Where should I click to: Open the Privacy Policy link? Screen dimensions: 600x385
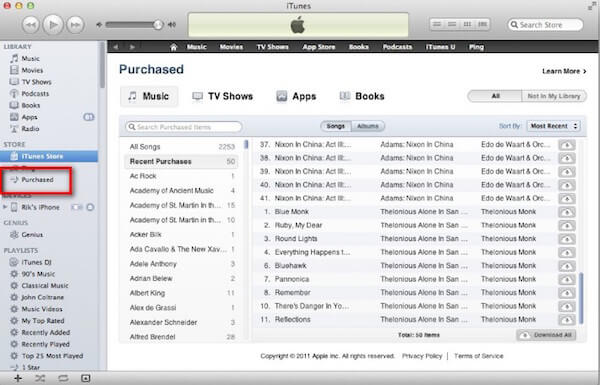(422, 356)
